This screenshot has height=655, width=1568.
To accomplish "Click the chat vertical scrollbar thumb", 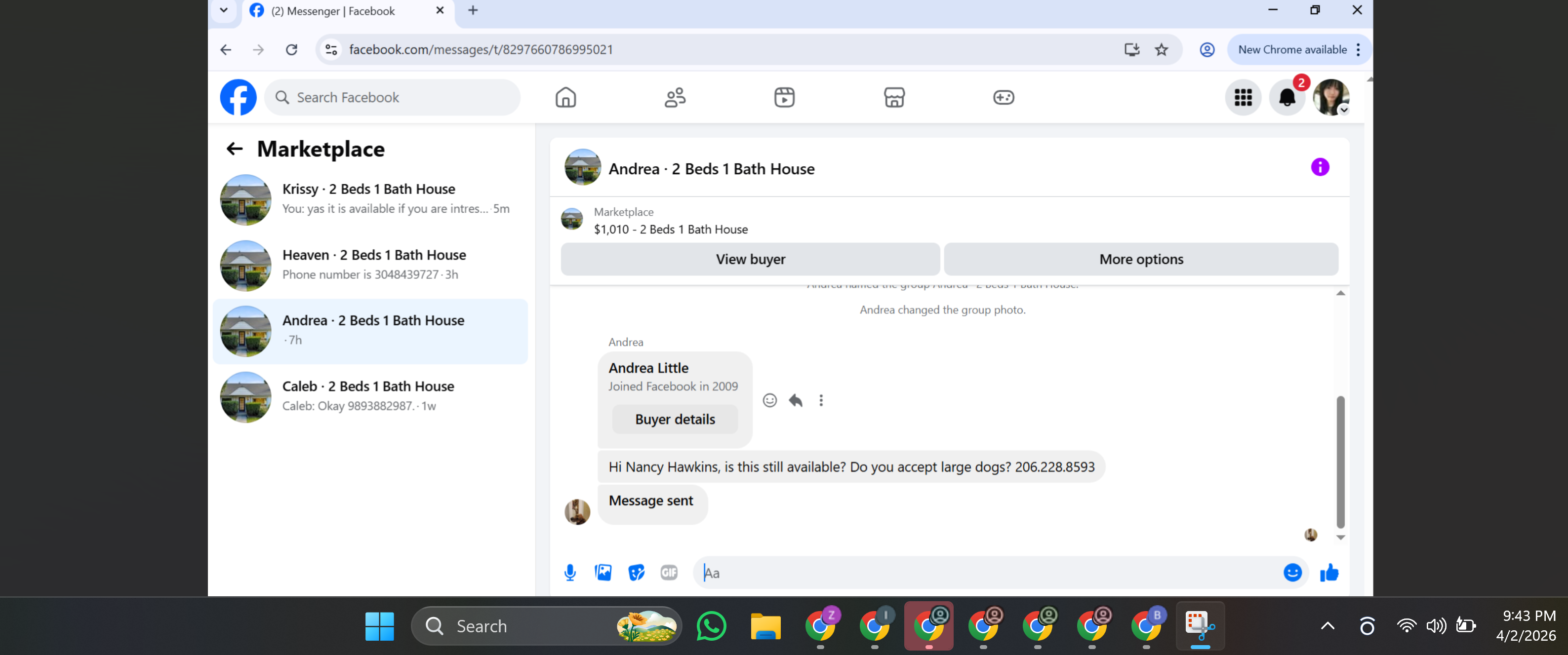I will click(1340, 462).
